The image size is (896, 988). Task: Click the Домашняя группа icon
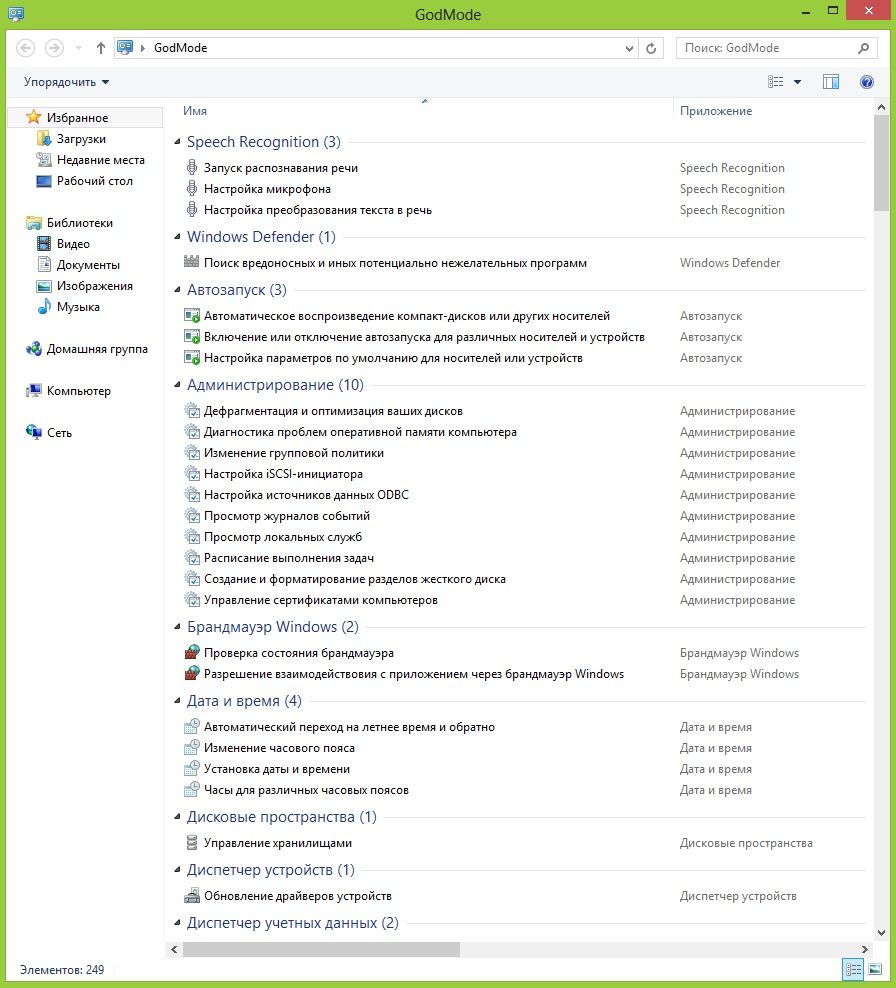(33, 348)
